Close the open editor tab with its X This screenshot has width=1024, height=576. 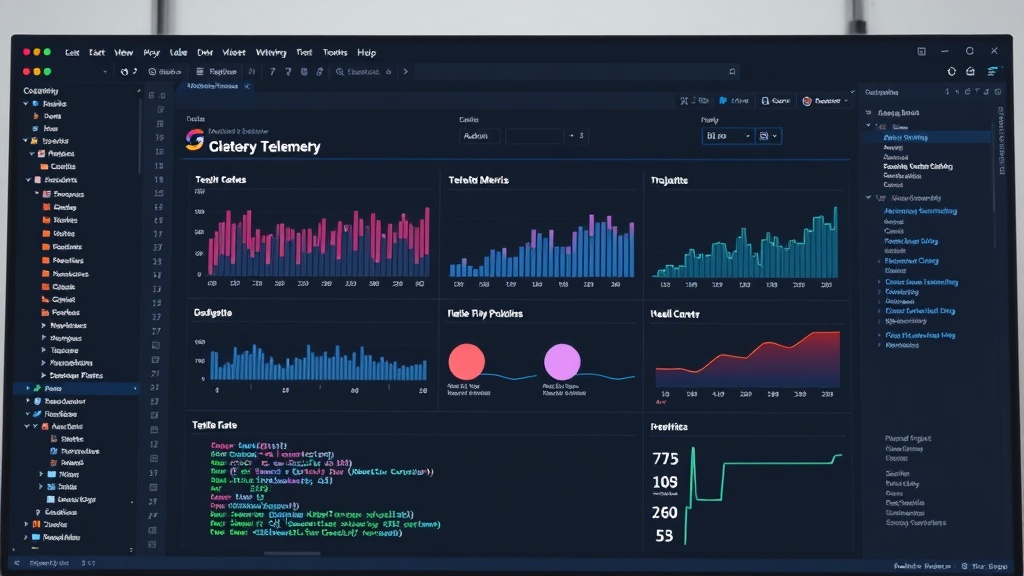247,86
